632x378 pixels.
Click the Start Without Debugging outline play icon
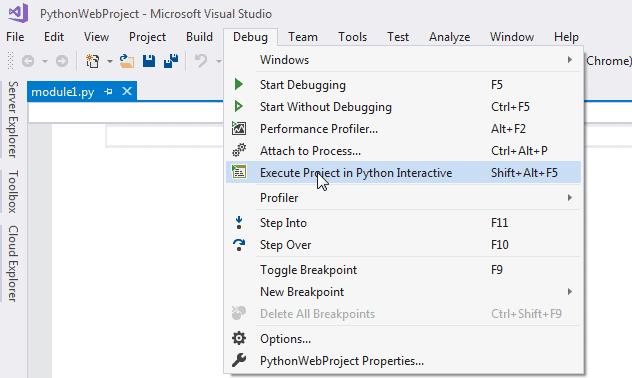[x=239, y=106]
